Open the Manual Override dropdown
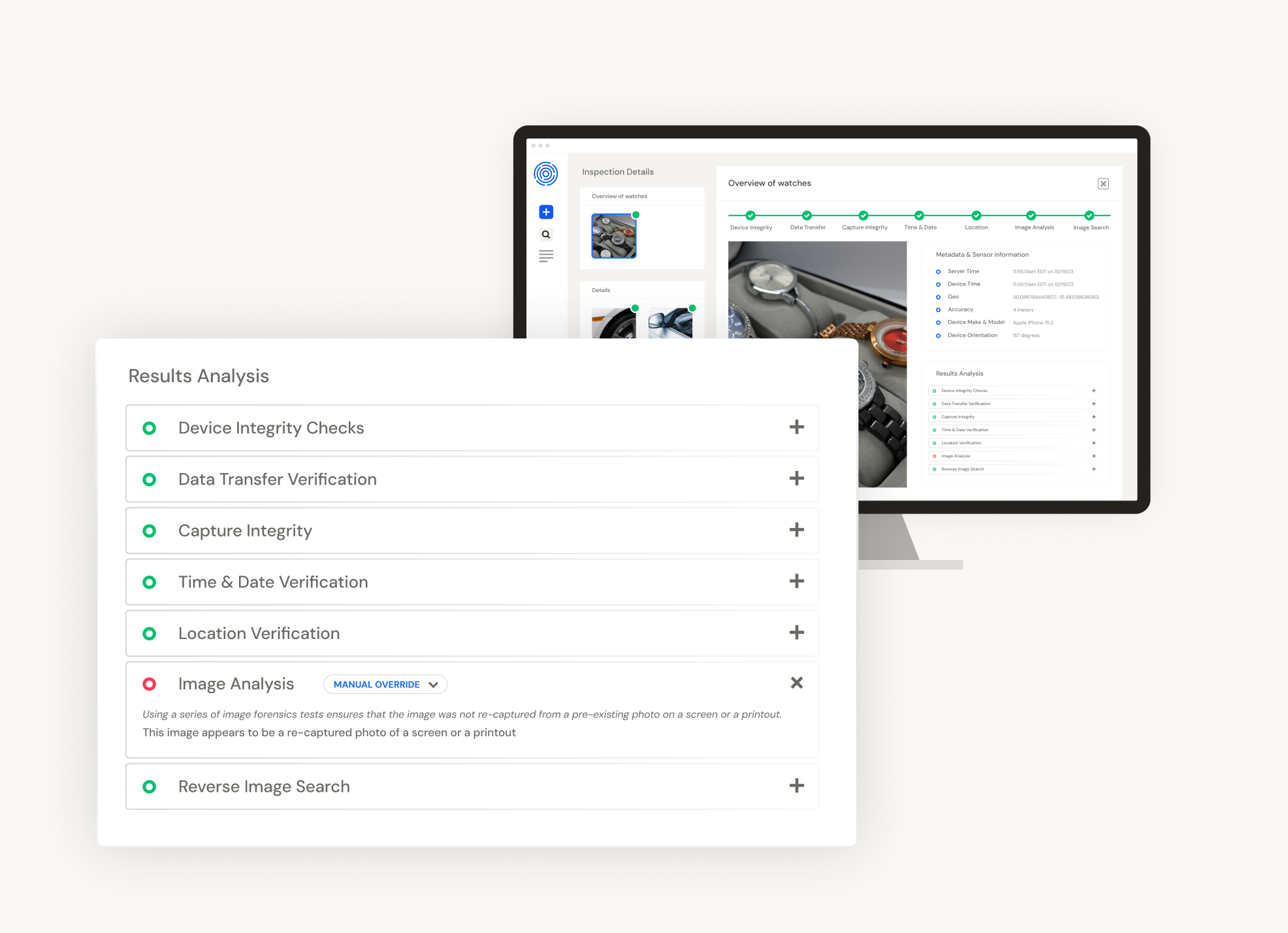The width and height of the screenshot is (1288, 933). click(x=385, y=684)
